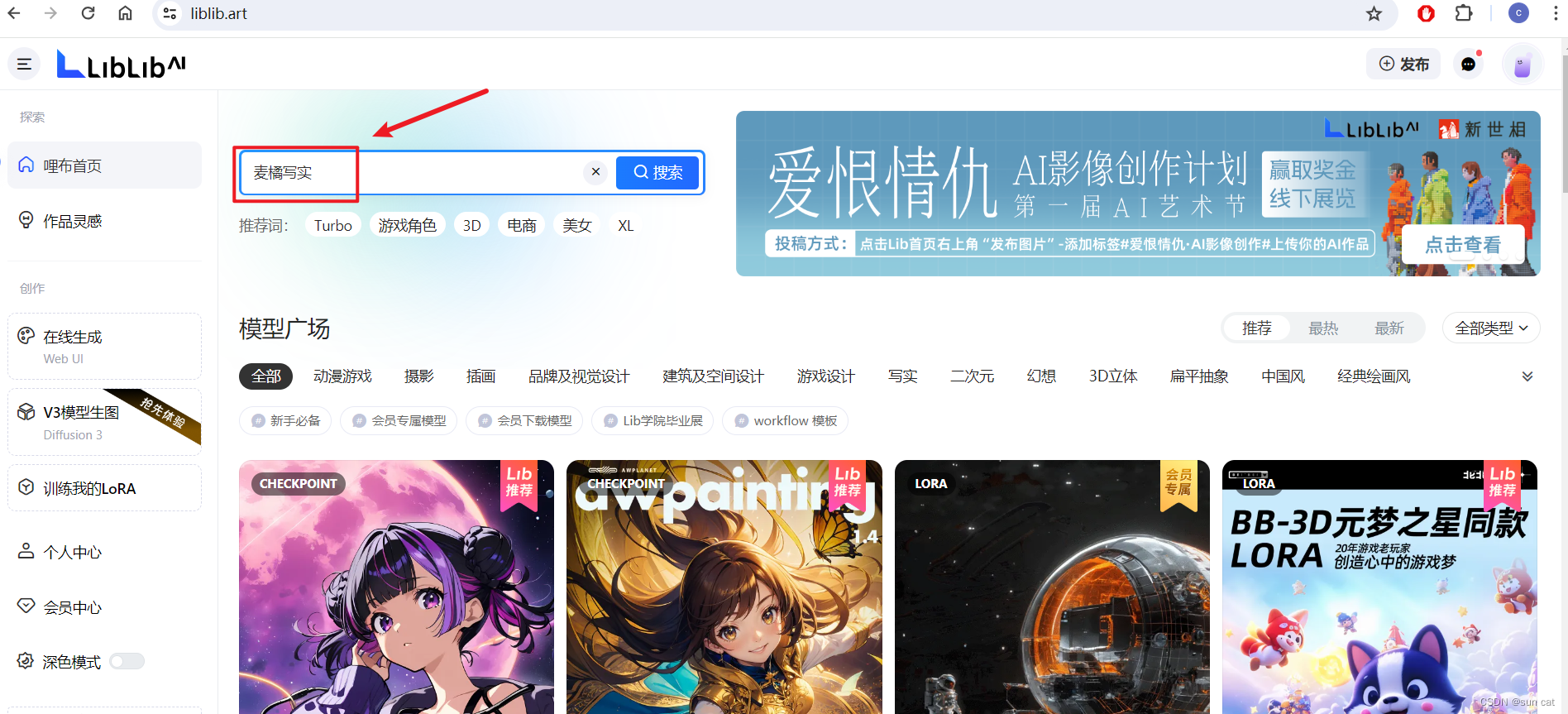Open 作品灵感 in sidebar
The width and height of the screenshot is (1568, 714).
pos(104,221)
